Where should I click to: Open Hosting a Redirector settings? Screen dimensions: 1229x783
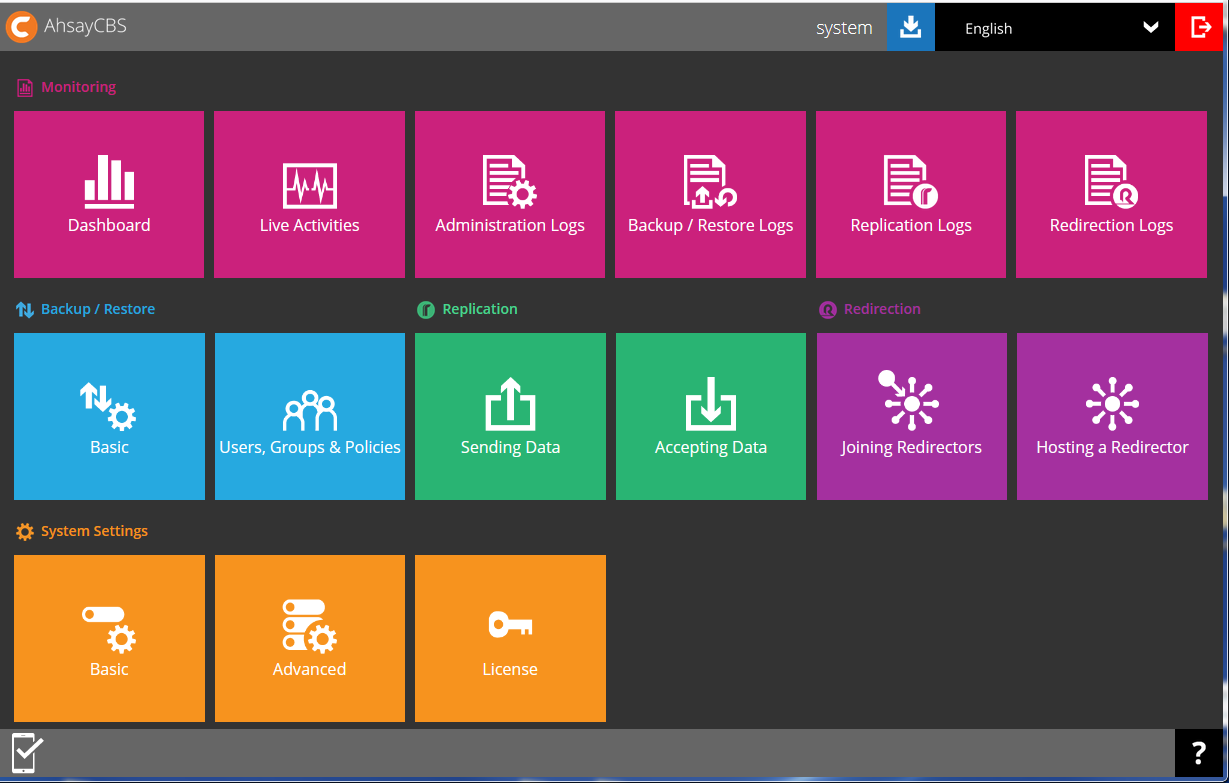pyautogui.click(x=1112, y=416)
